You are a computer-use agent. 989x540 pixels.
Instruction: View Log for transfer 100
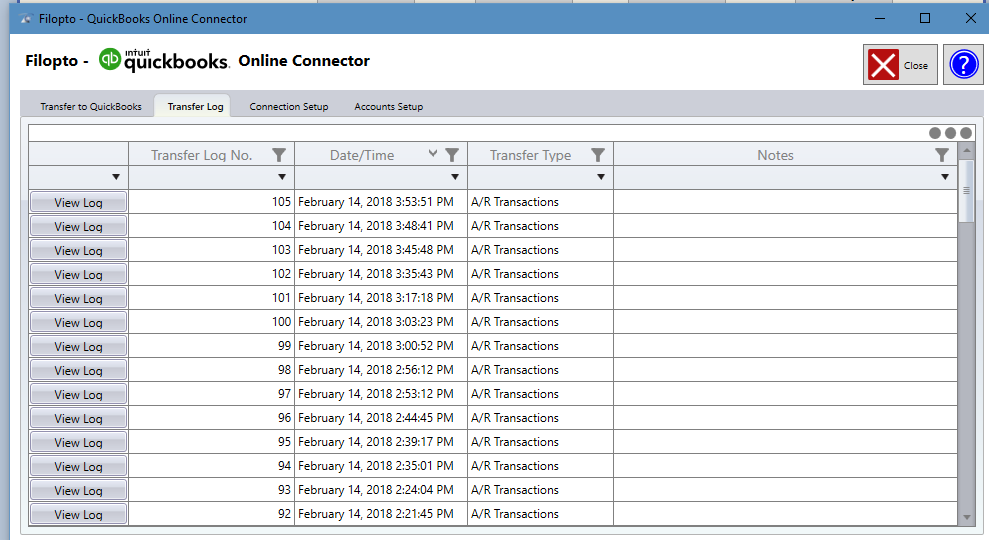point(78,322)
